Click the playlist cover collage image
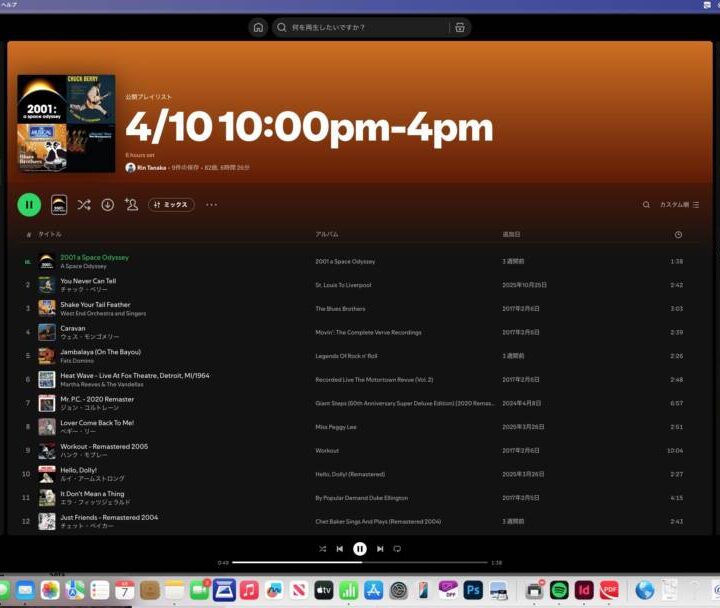Viewport: 720px width, 608px height. coord(66,124)
